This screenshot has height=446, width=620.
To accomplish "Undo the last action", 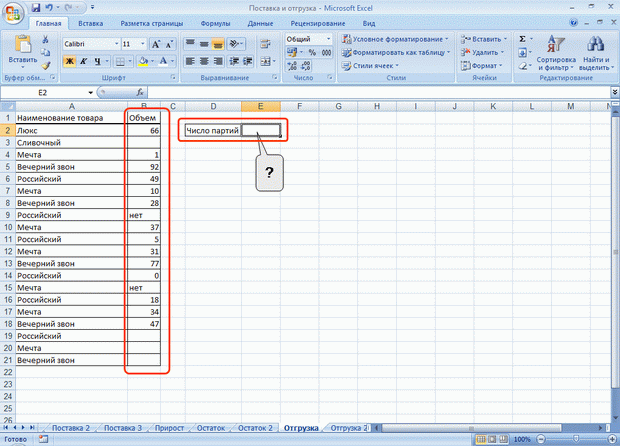I will [49, 8].
